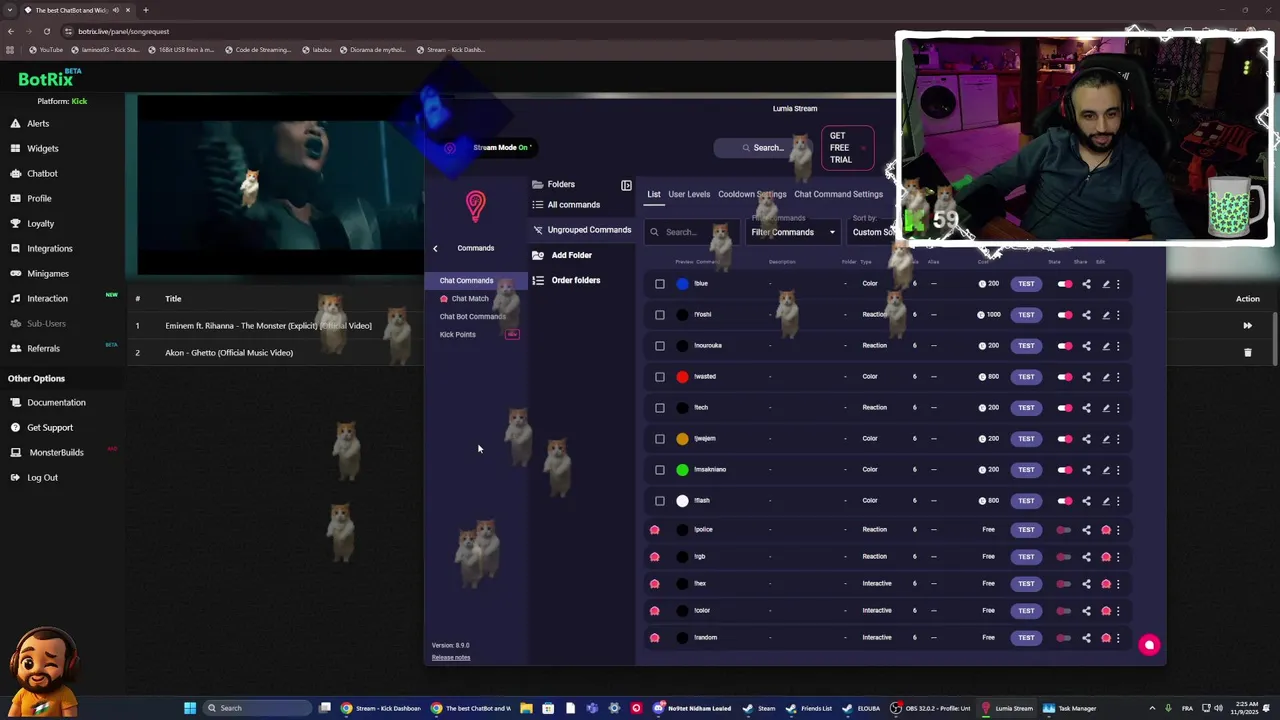
Task: Switch to User Levels tab
Action: click(689, 194)
